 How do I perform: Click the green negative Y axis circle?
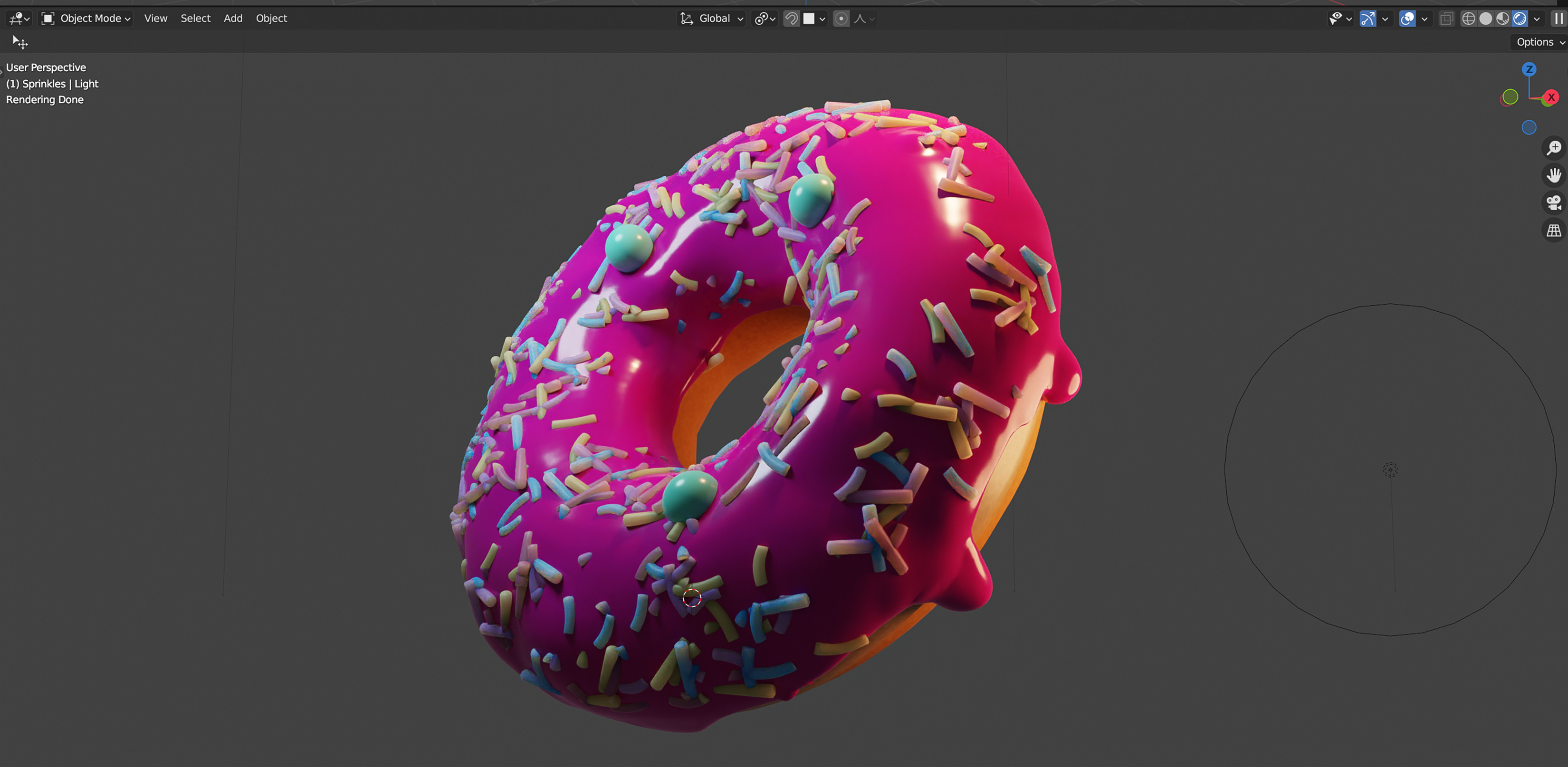point(1510,97)
